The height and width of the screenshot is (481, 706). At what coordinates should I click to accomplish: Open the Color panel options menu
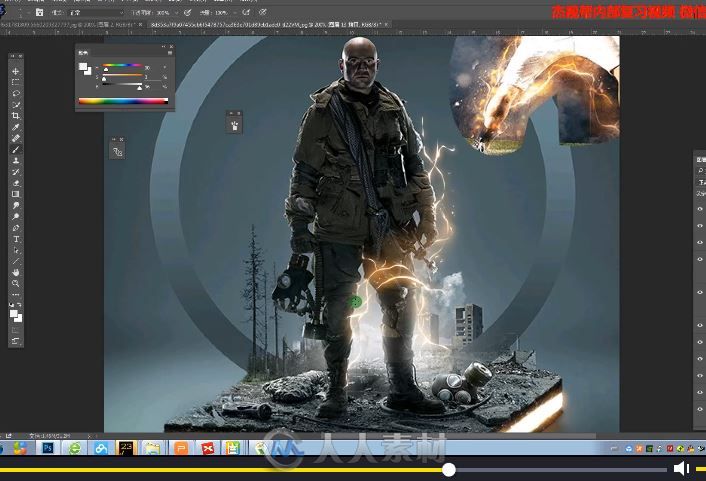point(170,53)
